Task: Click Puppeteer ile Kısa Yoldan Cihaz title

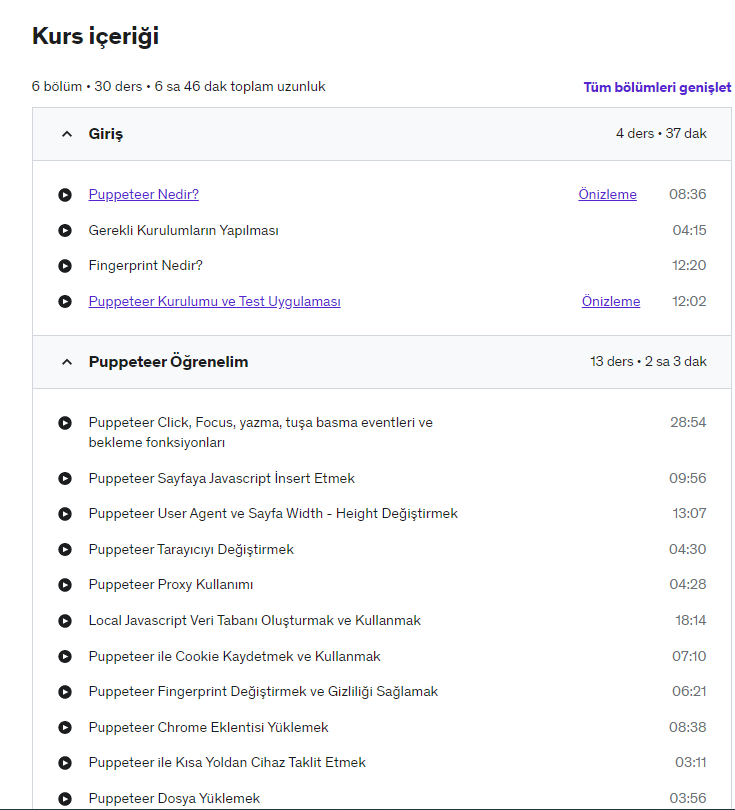Action: click(x=227, y=762)
